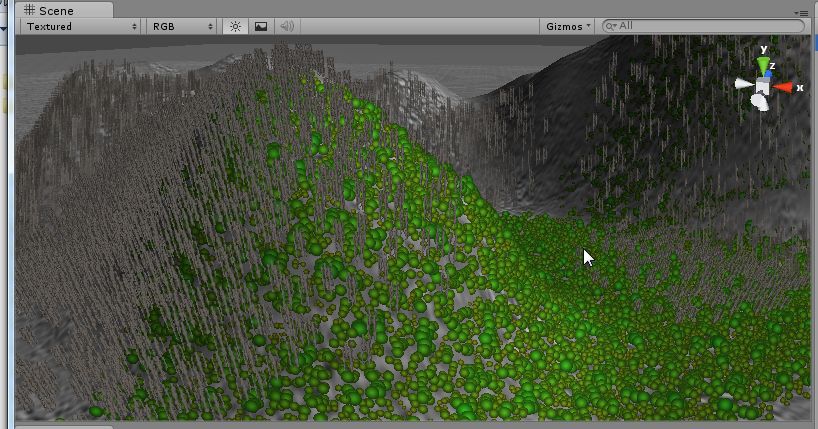Viewport: 818px width, 429px height.
Task: Toggle the skybox image overlay button
Action: [x=261, y=26]
